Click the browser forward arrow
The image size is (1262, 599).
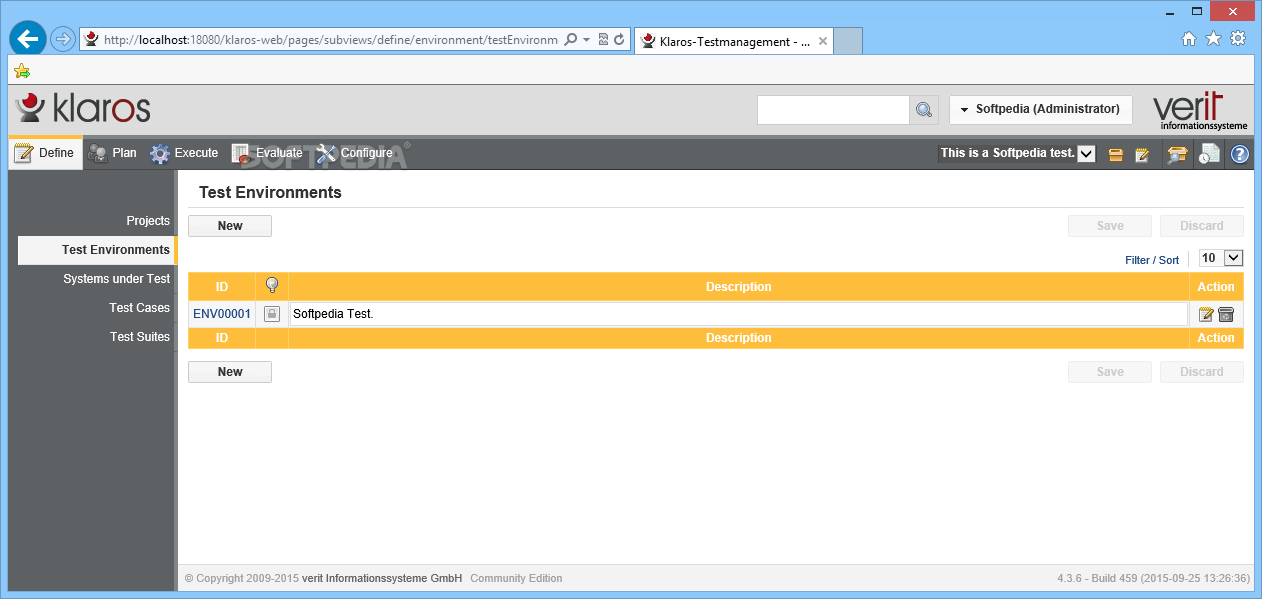pyautogui.click(x=63, y=39)
